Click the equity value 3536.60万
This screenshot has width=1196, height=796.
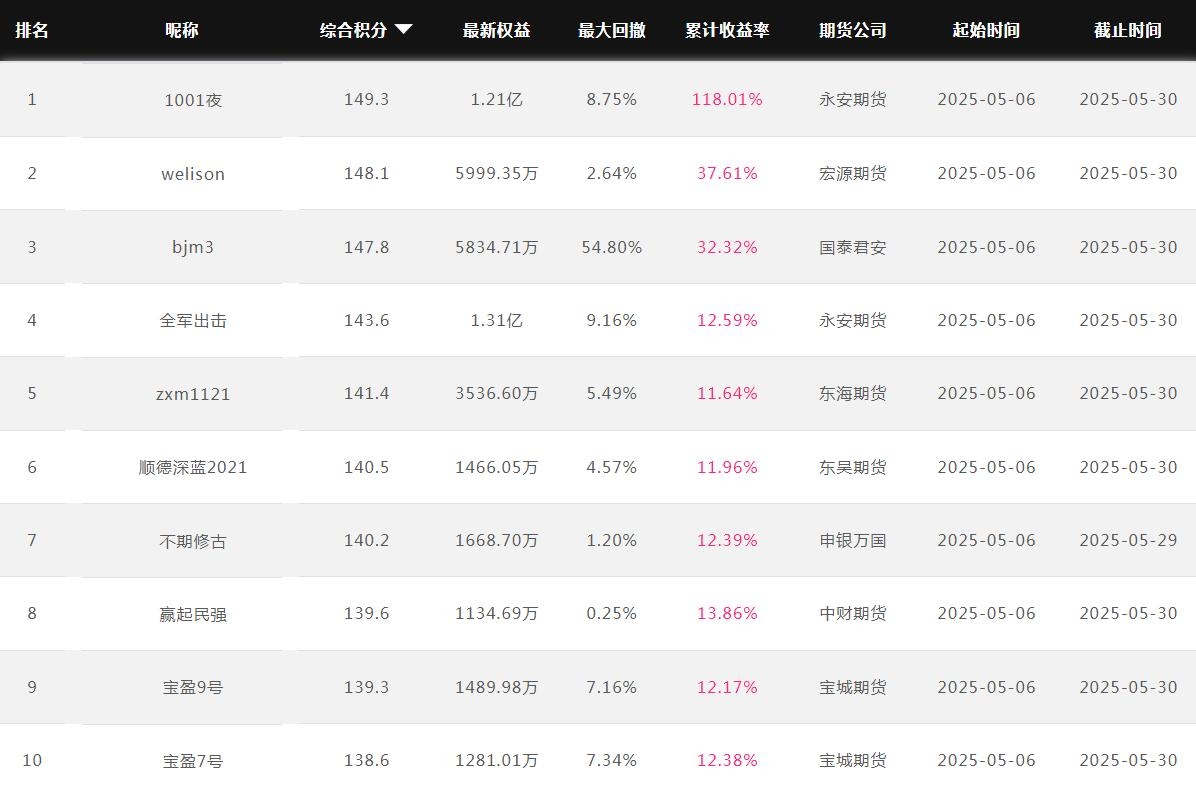click(497, 393)
